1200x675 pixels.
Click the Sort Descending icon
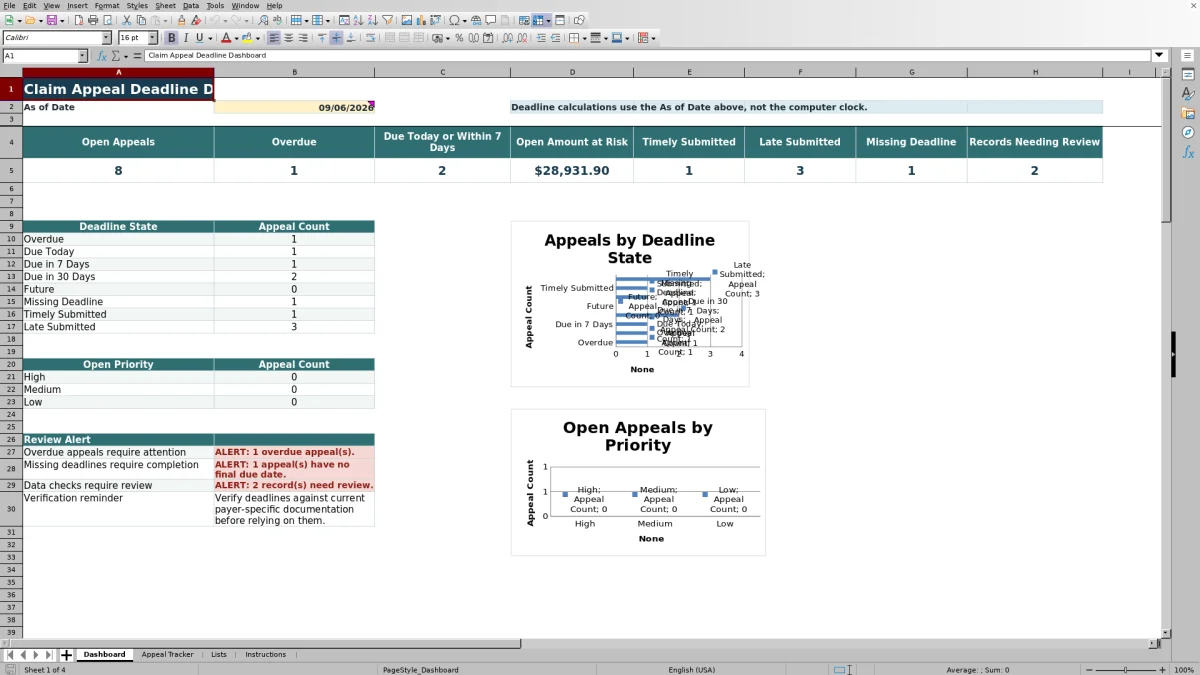pos(372,20)
